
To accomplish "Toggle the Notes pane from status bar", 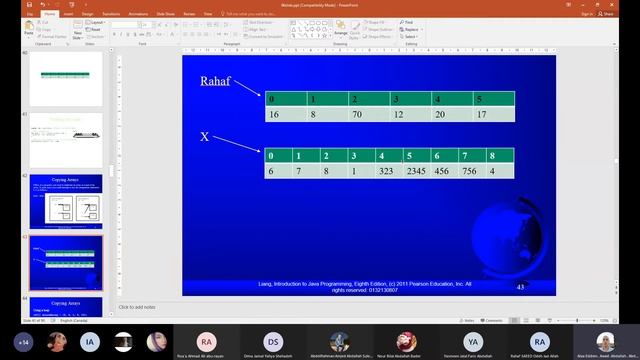I will click(467, 320).
